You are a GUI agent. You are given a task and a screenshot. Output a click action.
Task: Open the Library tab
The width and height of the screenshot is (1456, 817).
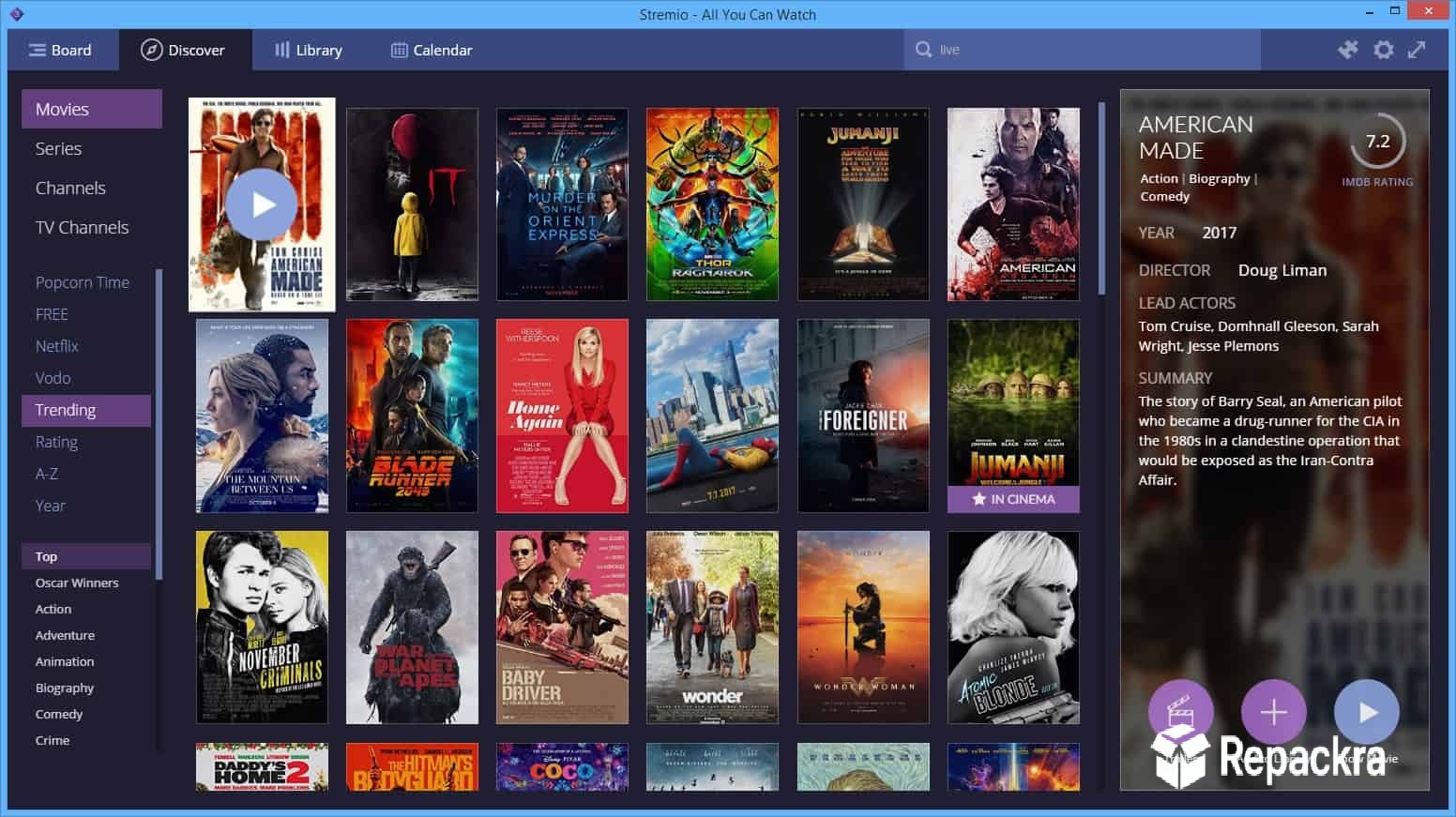pos(309,50)
